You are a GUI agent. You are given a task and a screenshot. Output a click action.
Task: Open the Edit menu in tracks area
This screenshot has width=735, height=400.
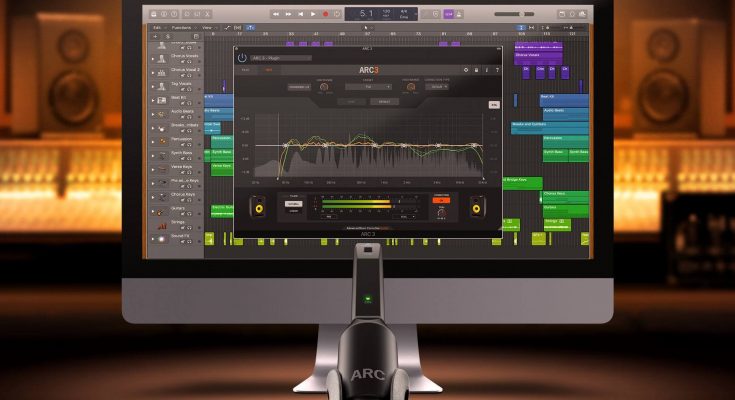157,29
